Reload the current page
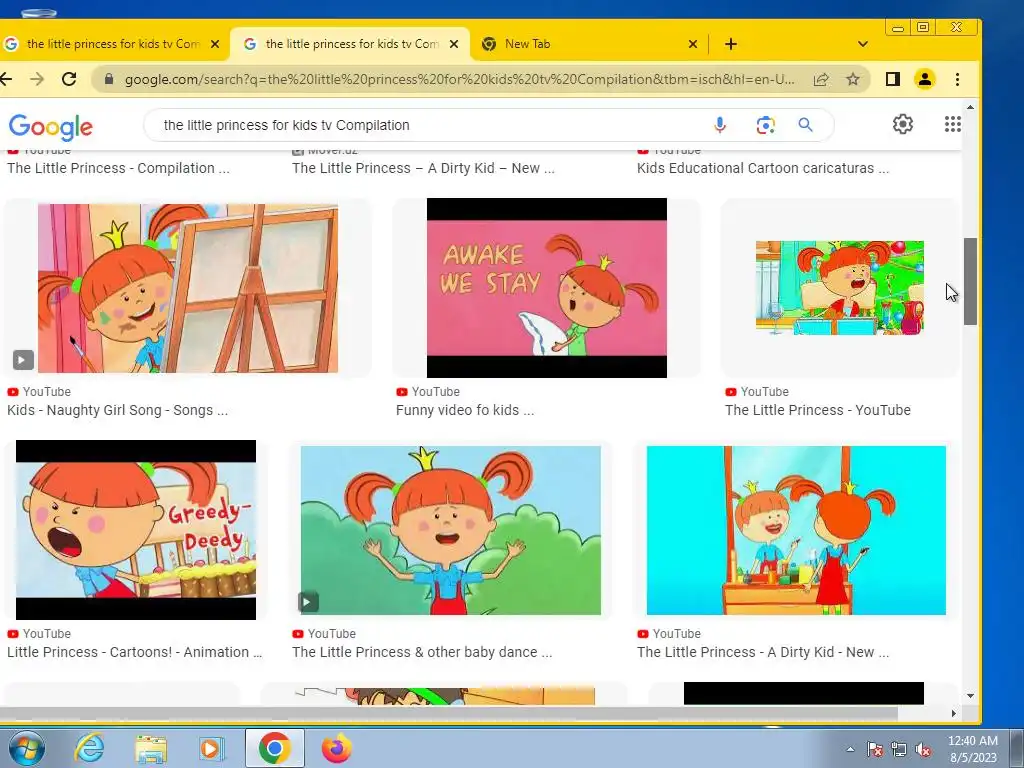1024x768 pixels. (x=69, y=79)
